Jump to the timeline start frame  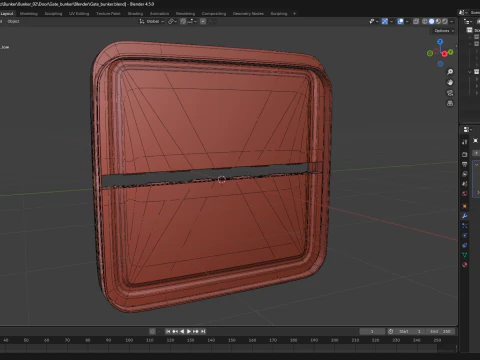tap(168, 331)
